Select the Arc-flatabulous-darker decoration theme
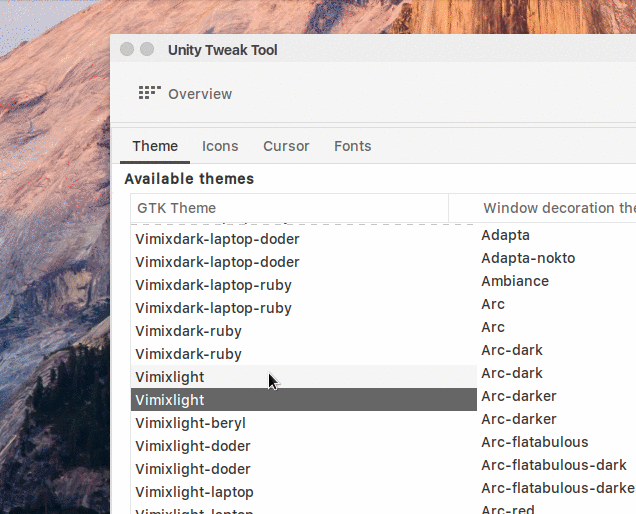 tap(556, 488)
